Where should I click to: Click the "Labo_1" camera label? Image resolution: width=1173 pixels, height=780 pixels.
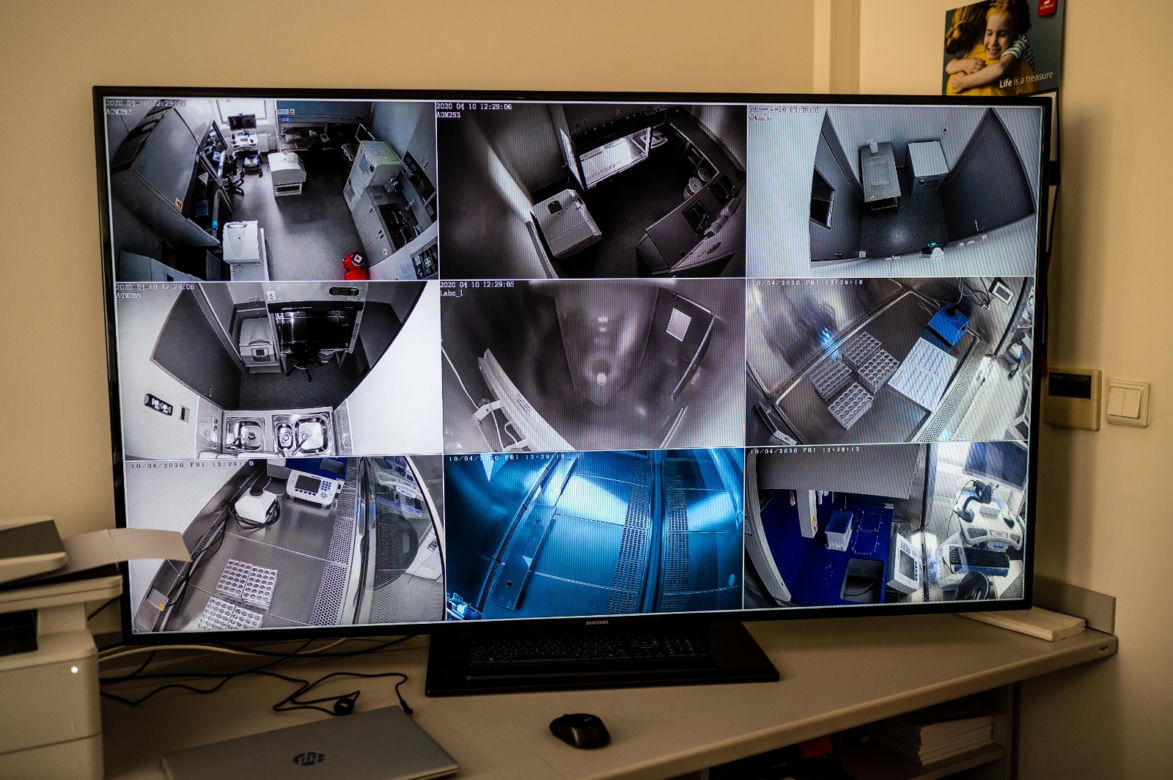coord(453,293)
